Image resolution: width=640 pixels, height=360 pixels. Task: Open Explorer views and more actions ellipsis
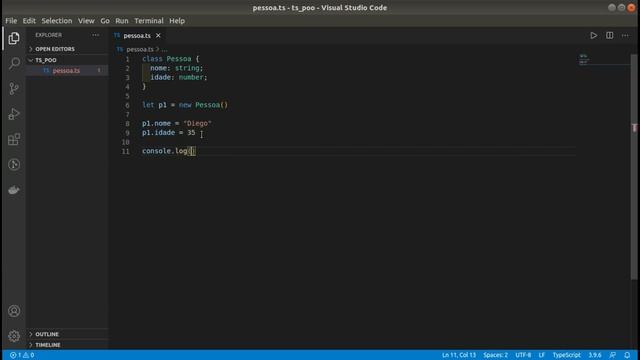96,35
